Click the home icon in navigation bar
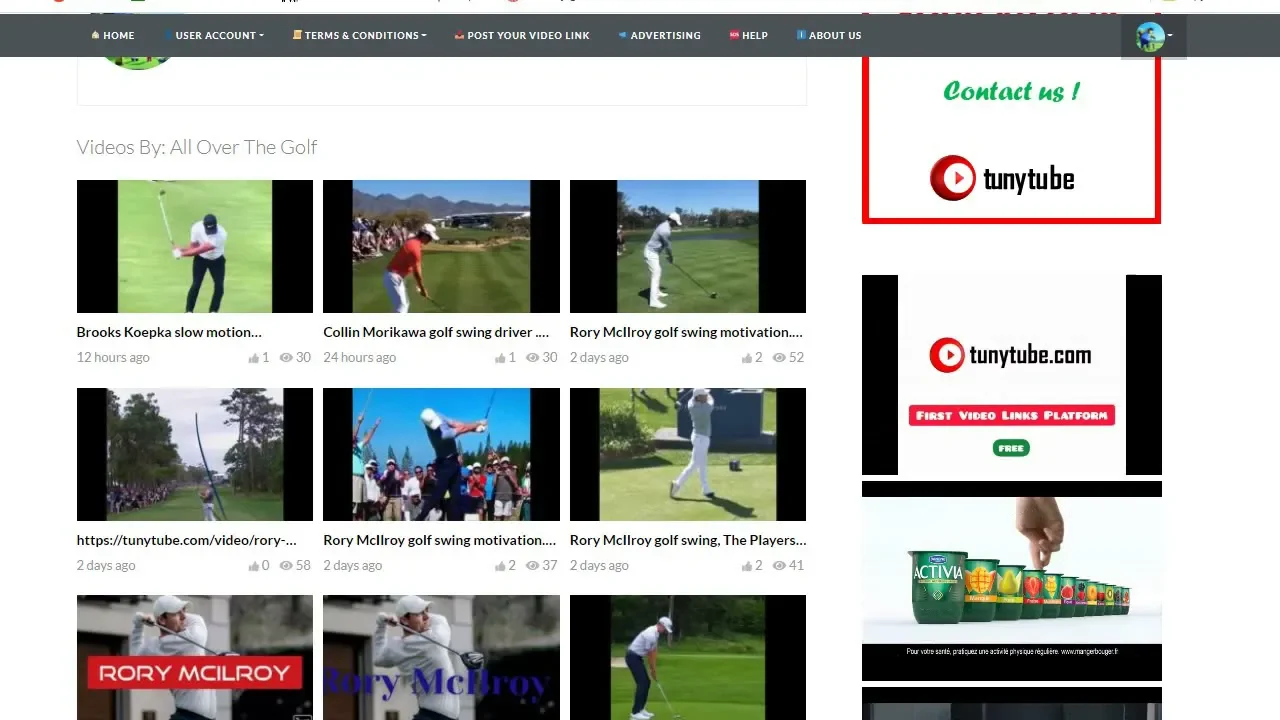Screen dimensions: 1280x720 [x=95, y=35]
